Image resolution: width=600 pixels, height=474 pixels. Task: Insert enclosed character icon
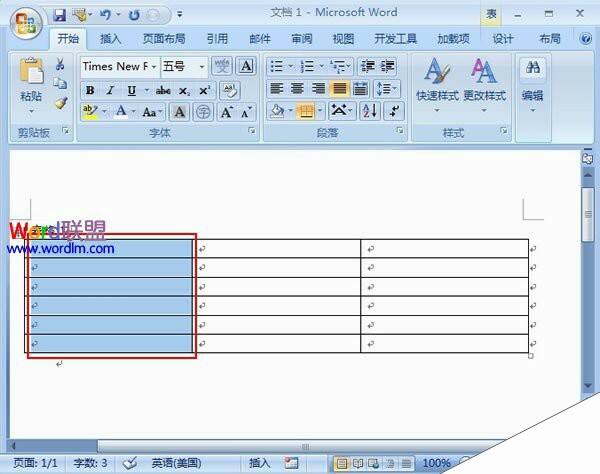pos(203,112)
